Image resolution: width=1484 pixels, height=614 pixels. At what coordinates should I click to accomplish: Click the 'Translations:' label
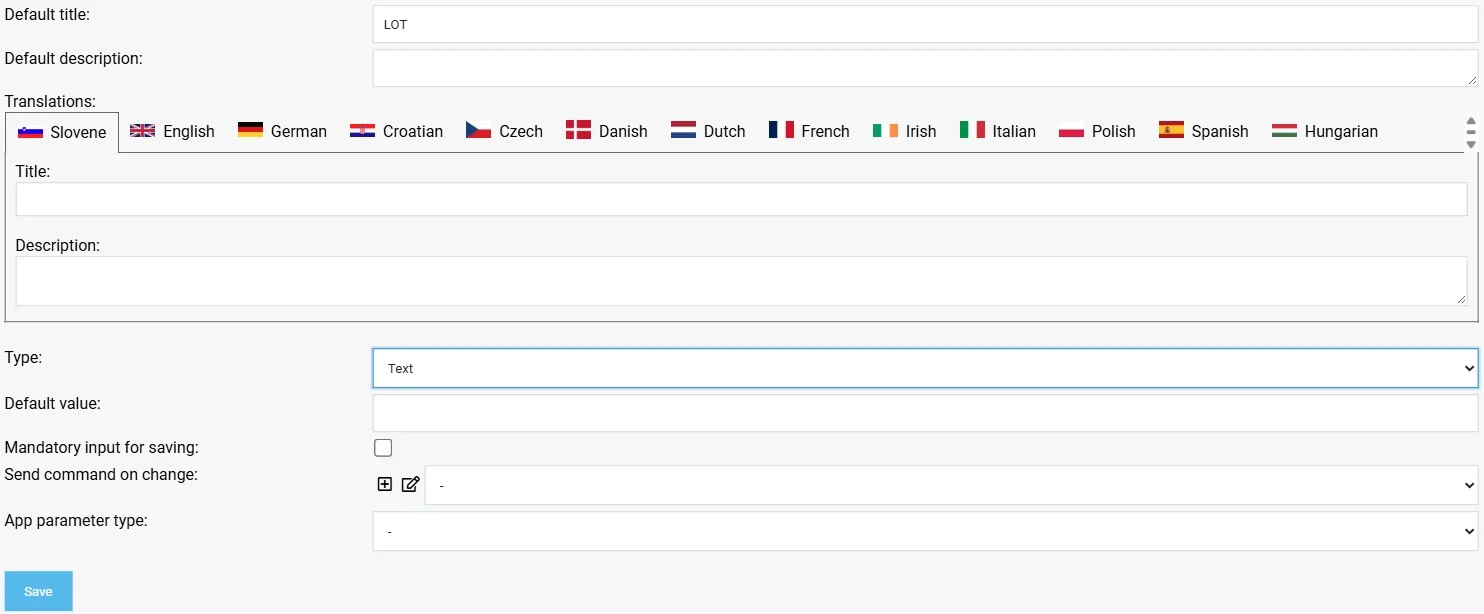pos(50,101)
